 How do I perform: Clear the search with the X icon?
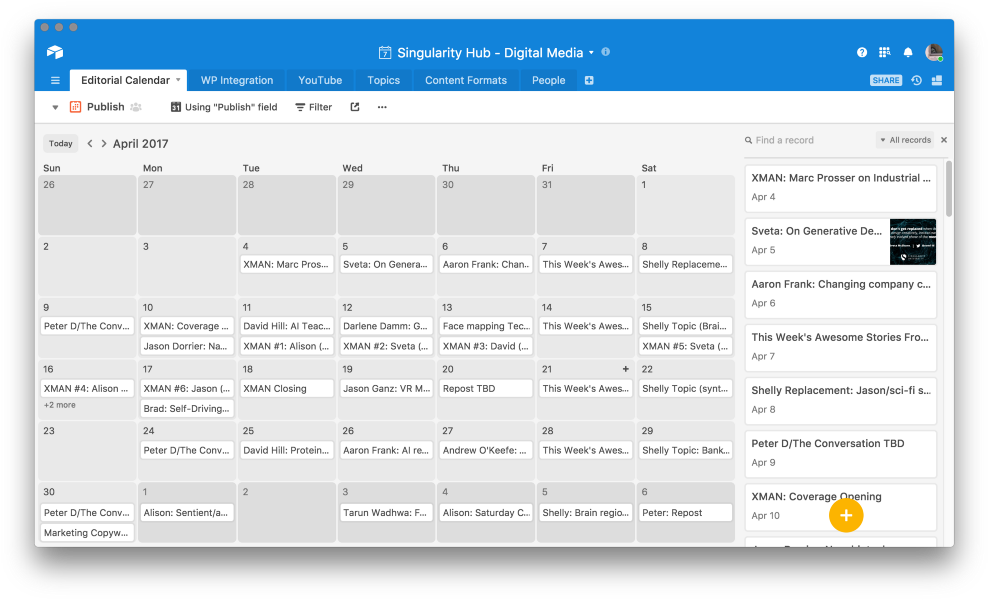tap(943, 139)
